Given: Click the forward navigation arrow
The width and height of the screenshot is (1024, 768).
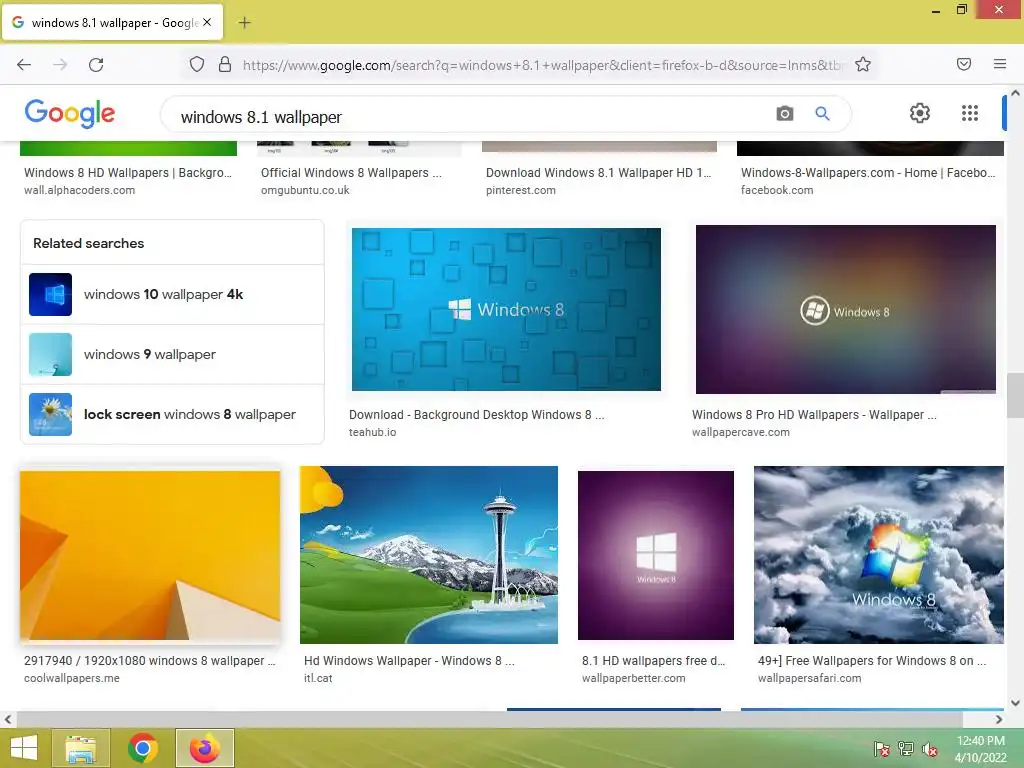Looking at the screenshot, I should 60,64.
